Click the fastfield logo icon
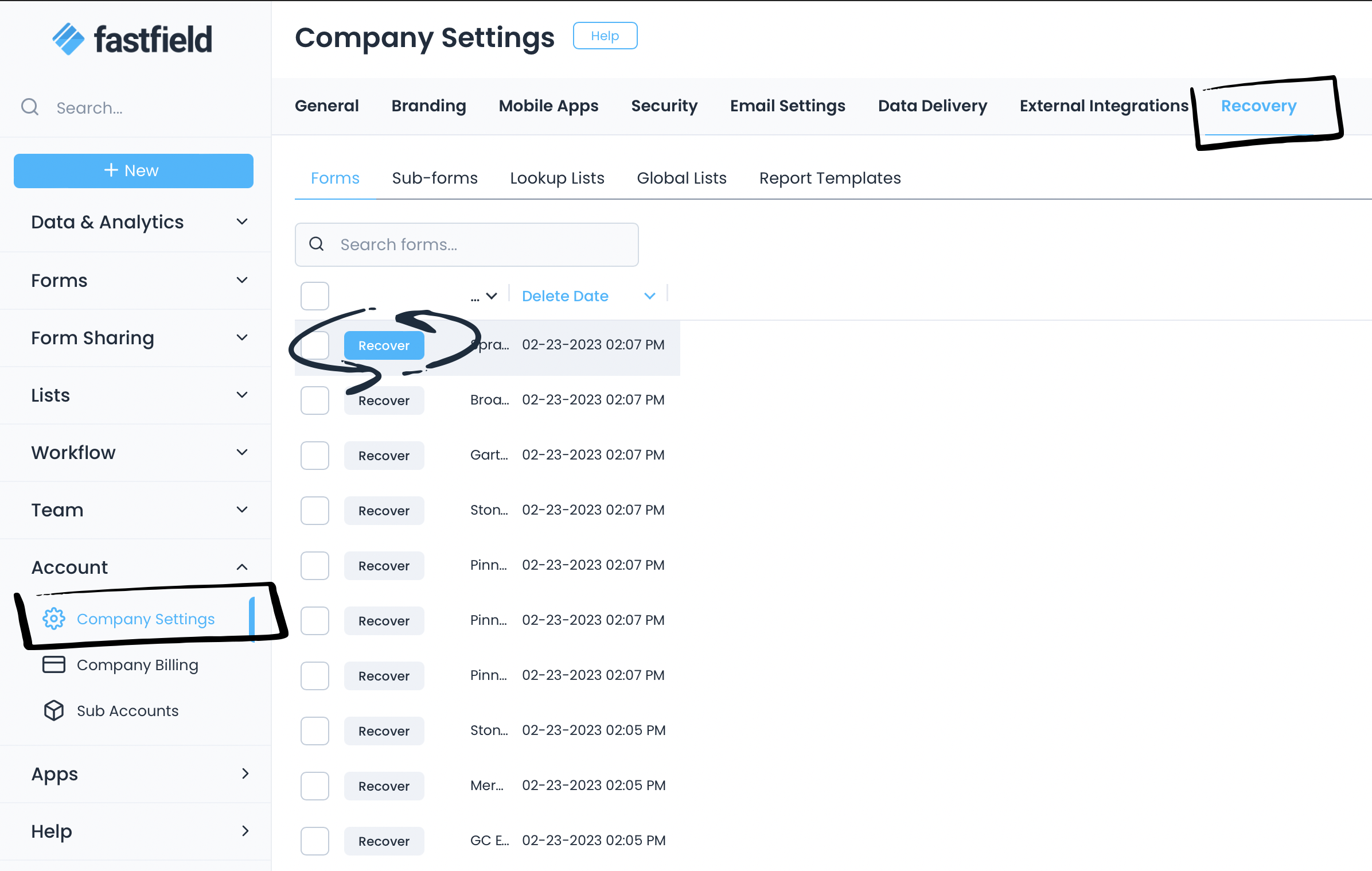 pos(68,39)
